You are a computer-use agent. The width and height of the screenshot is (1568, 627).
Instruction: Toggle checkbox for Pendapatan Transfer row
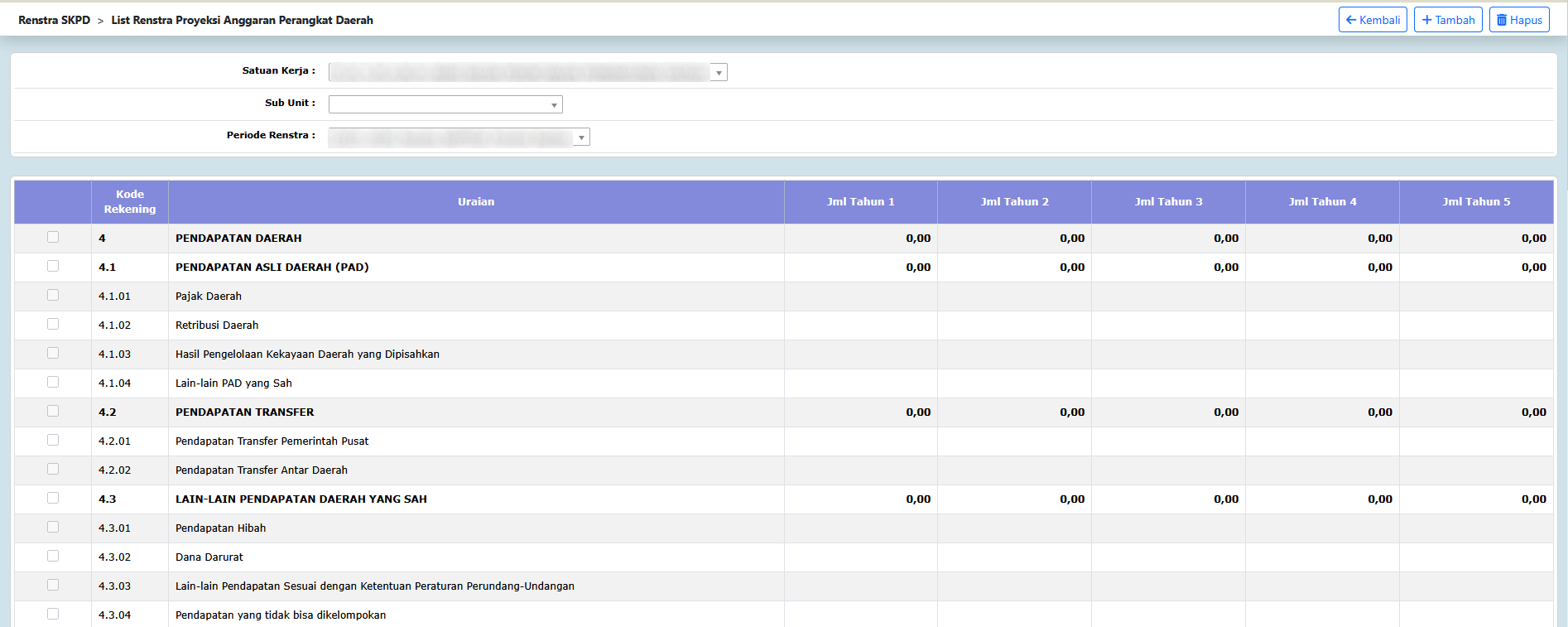point(53,412)
